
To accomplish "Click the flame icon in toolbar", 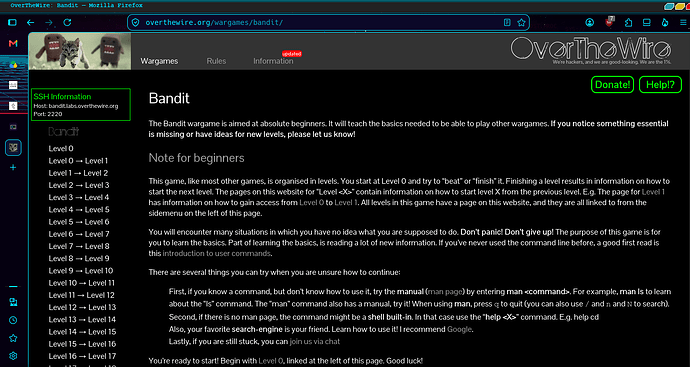I will (x=665, y=22).
